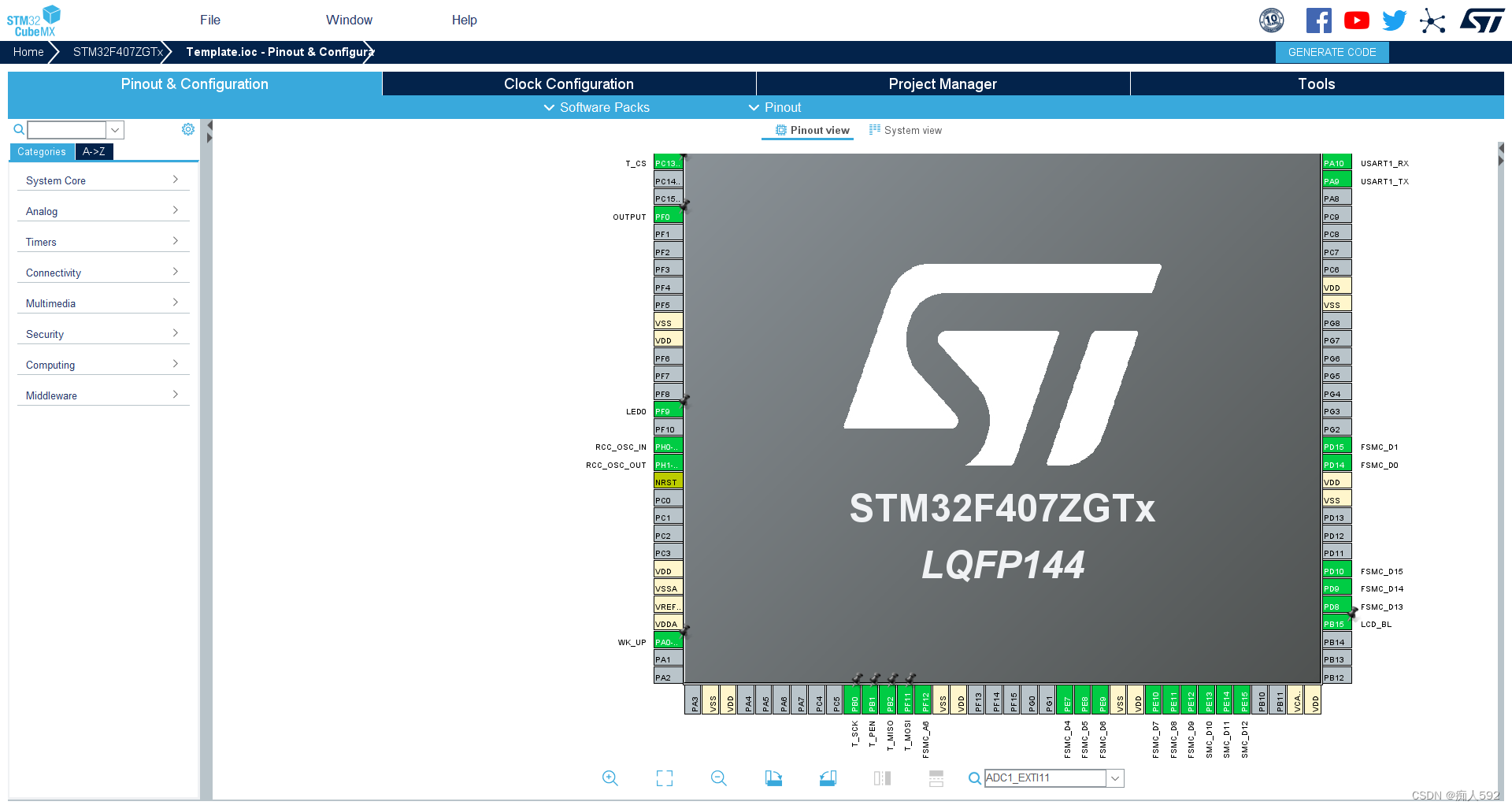Select the green PA10 pin (USART1_RX)
The height and width of the screenshot is (809, 1512).
1337,163
